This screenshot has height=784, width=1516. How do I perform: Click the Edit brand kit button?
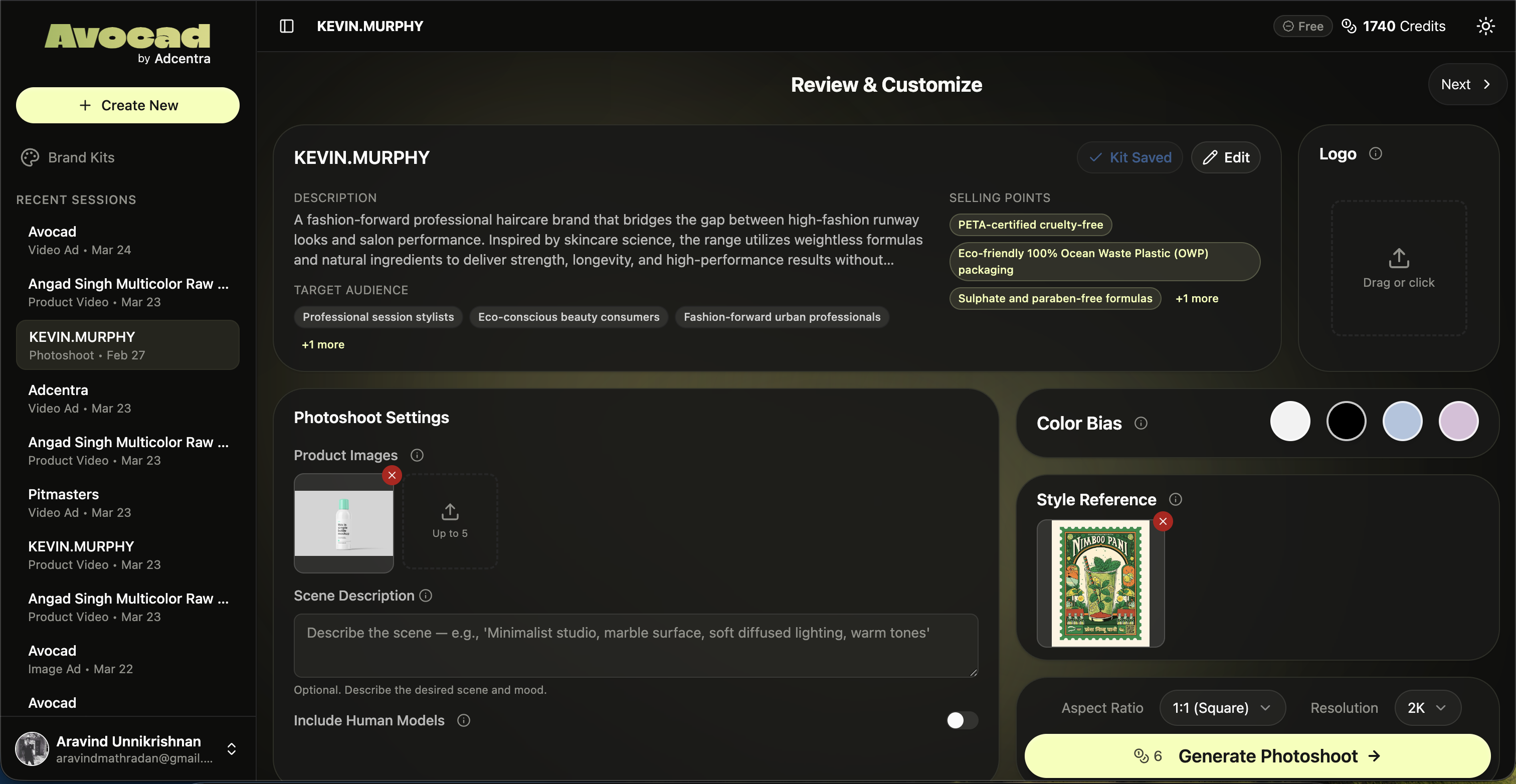1225,157
